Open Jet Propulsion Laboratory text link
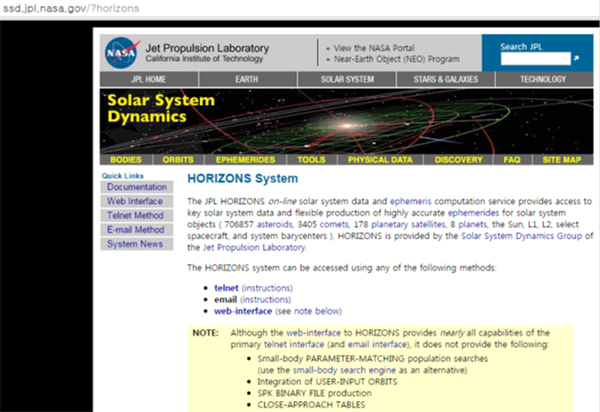The image size is (600, 412). (254, 248)
